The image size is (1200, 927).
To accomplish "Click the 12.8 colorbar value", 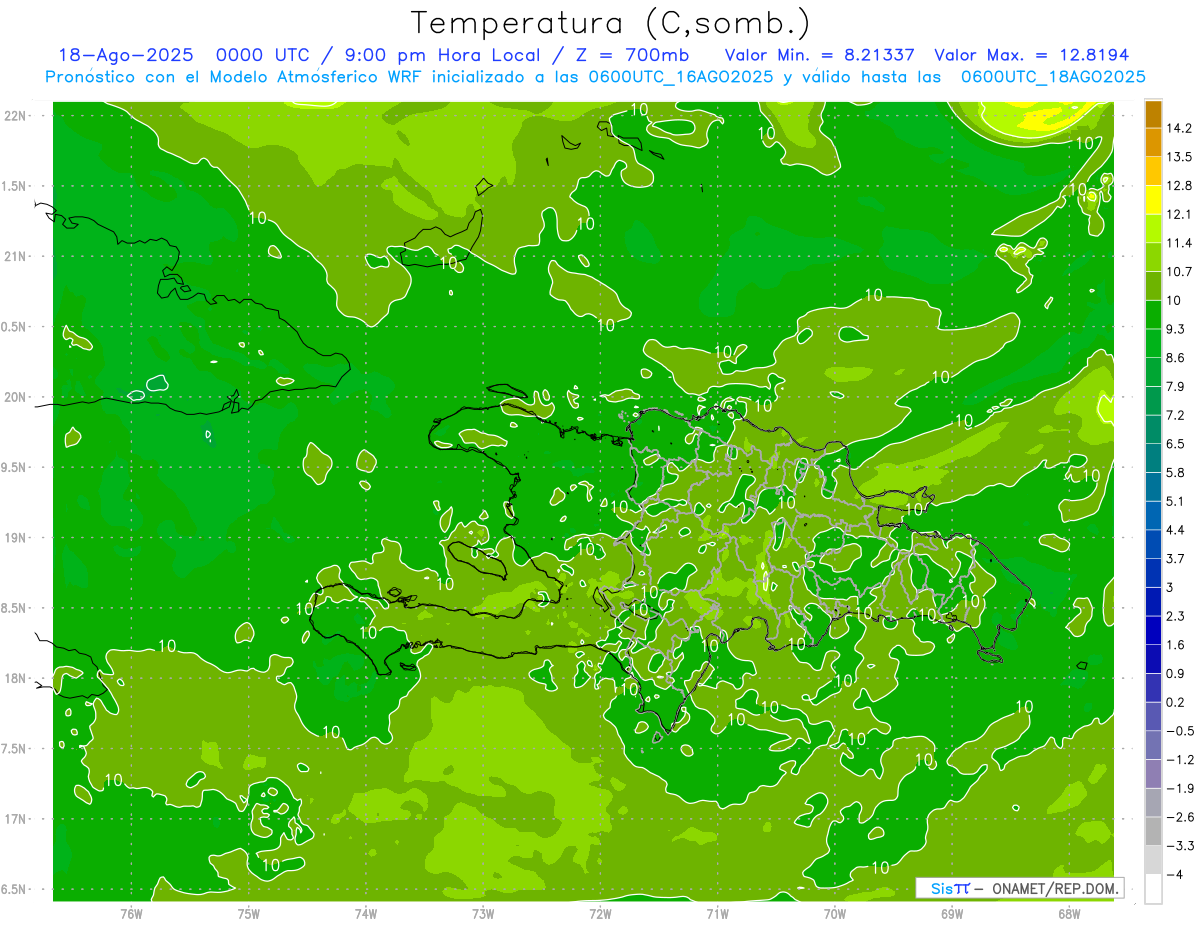I will [x=1179, y=186].
